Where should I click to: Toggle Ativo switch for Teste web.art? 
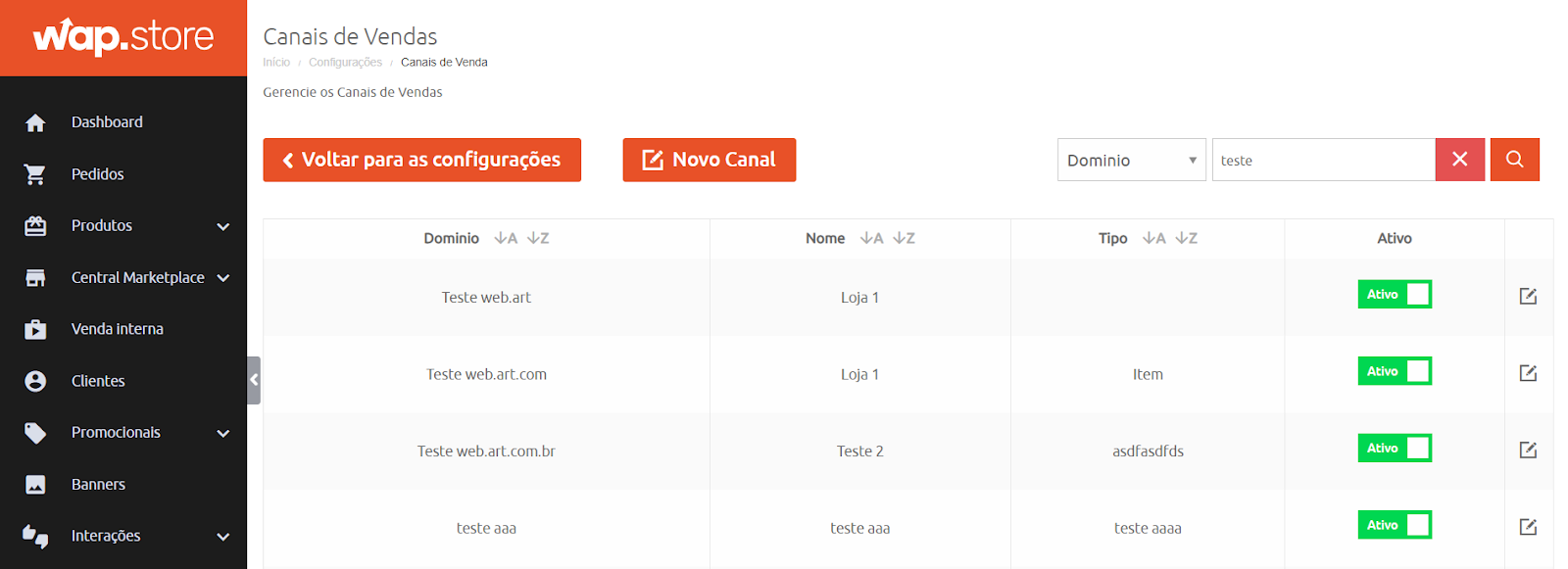coord(1395,294)
